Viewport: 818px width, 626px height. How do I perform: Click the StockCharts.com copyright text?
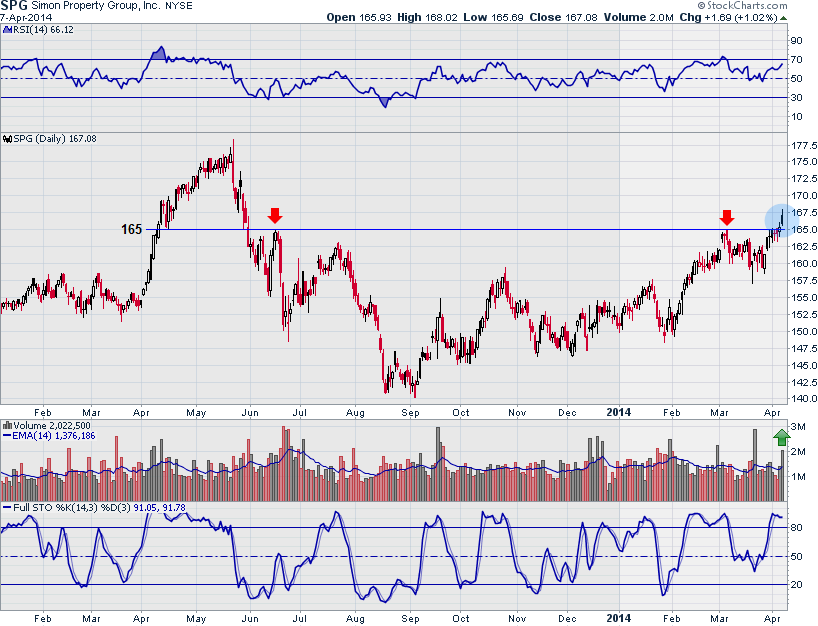tap(742, 5)
